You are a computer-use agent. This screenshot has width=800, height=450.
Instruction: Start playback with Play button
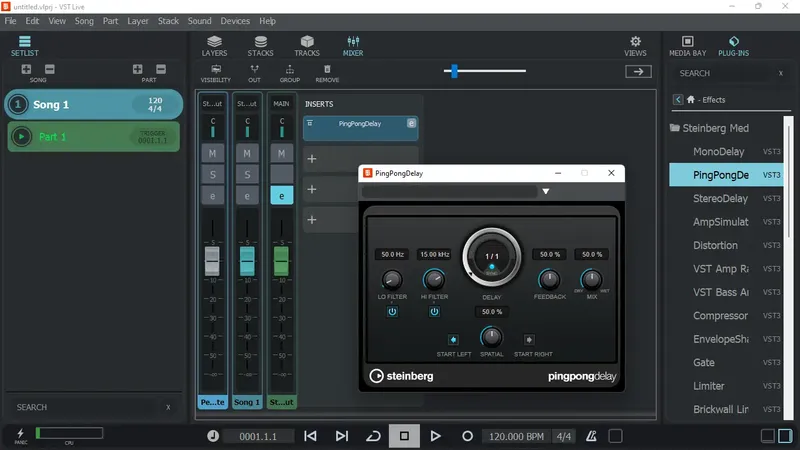tap(435, 436)
